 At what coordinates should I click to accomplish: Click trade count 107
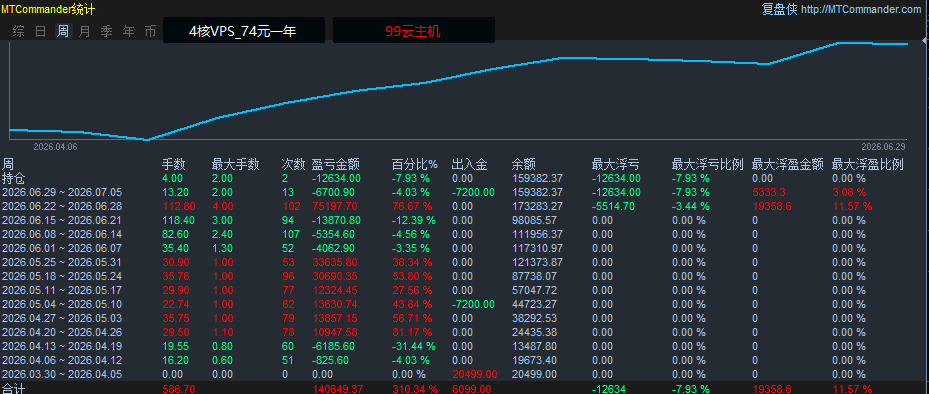[x=290, y=234]
